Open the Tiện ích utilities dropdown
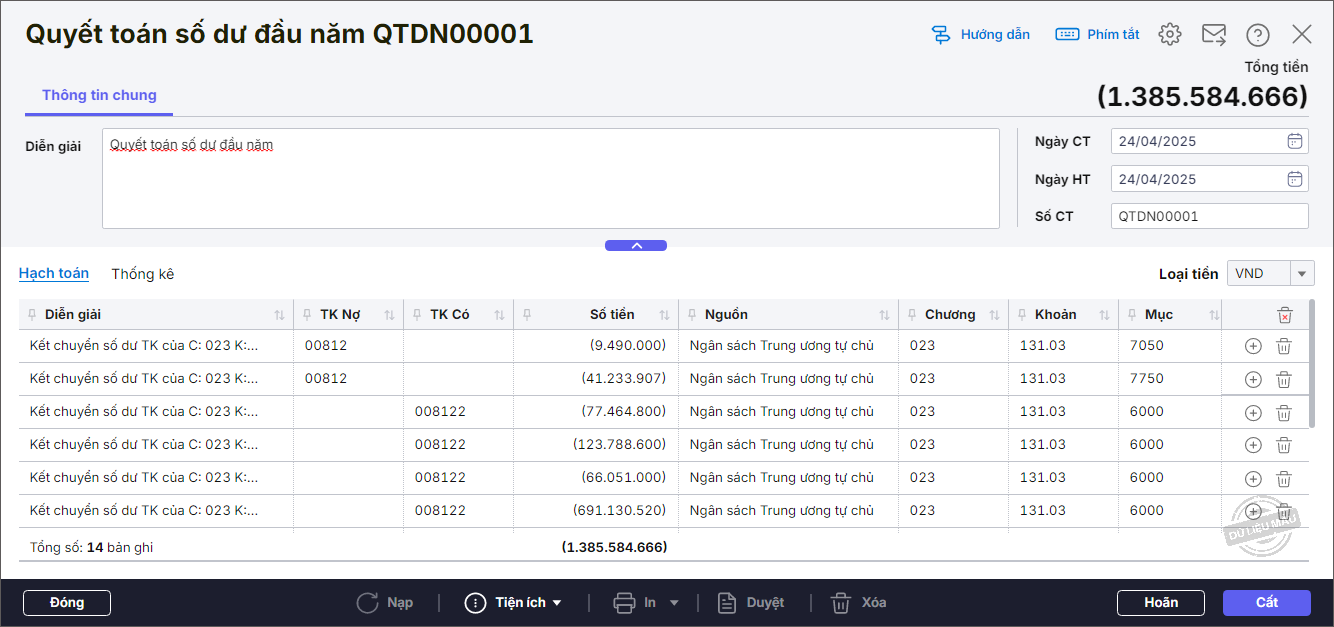Viewport: 1334px width, 627px height. click(514, 603)
